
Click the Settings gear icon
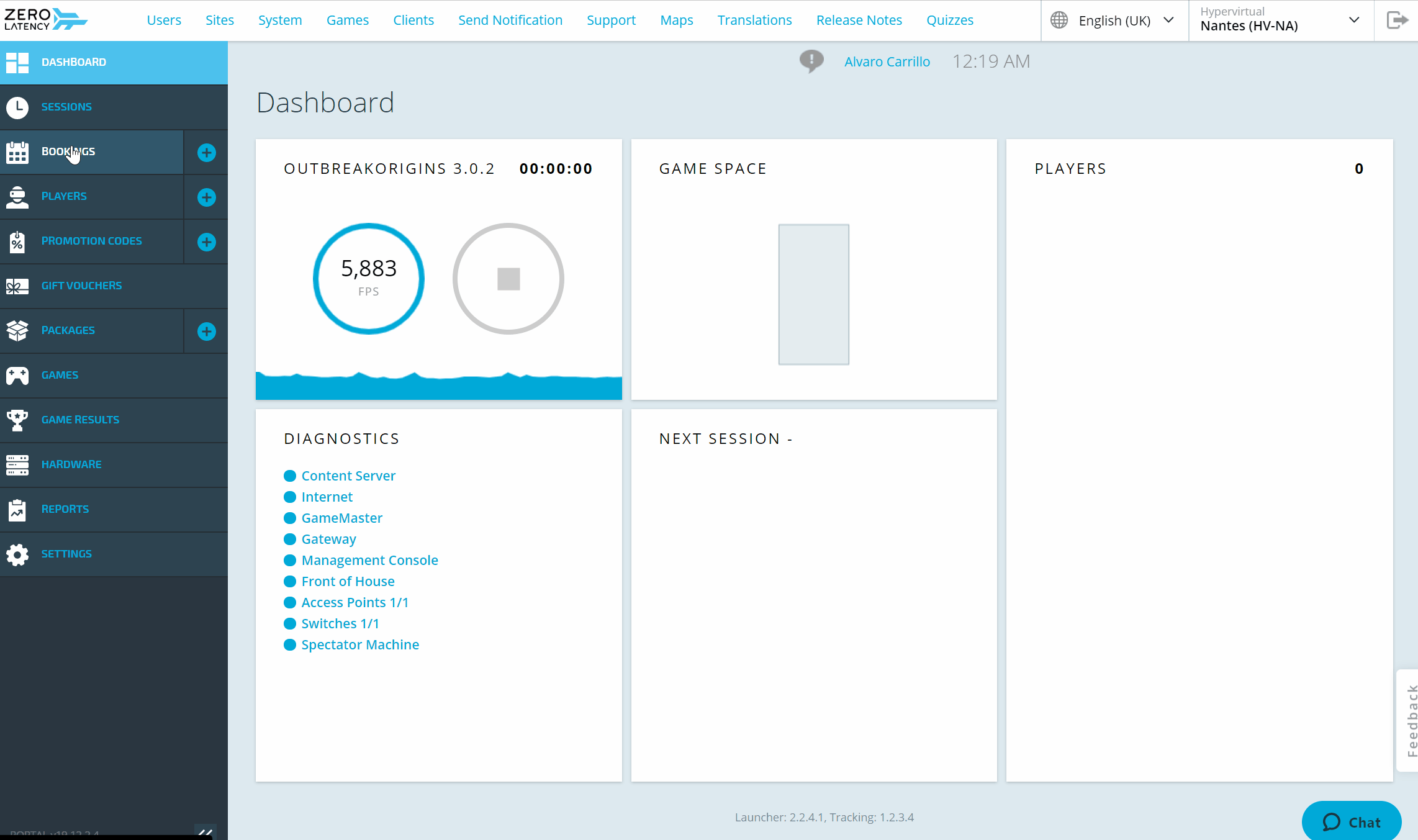17,554
